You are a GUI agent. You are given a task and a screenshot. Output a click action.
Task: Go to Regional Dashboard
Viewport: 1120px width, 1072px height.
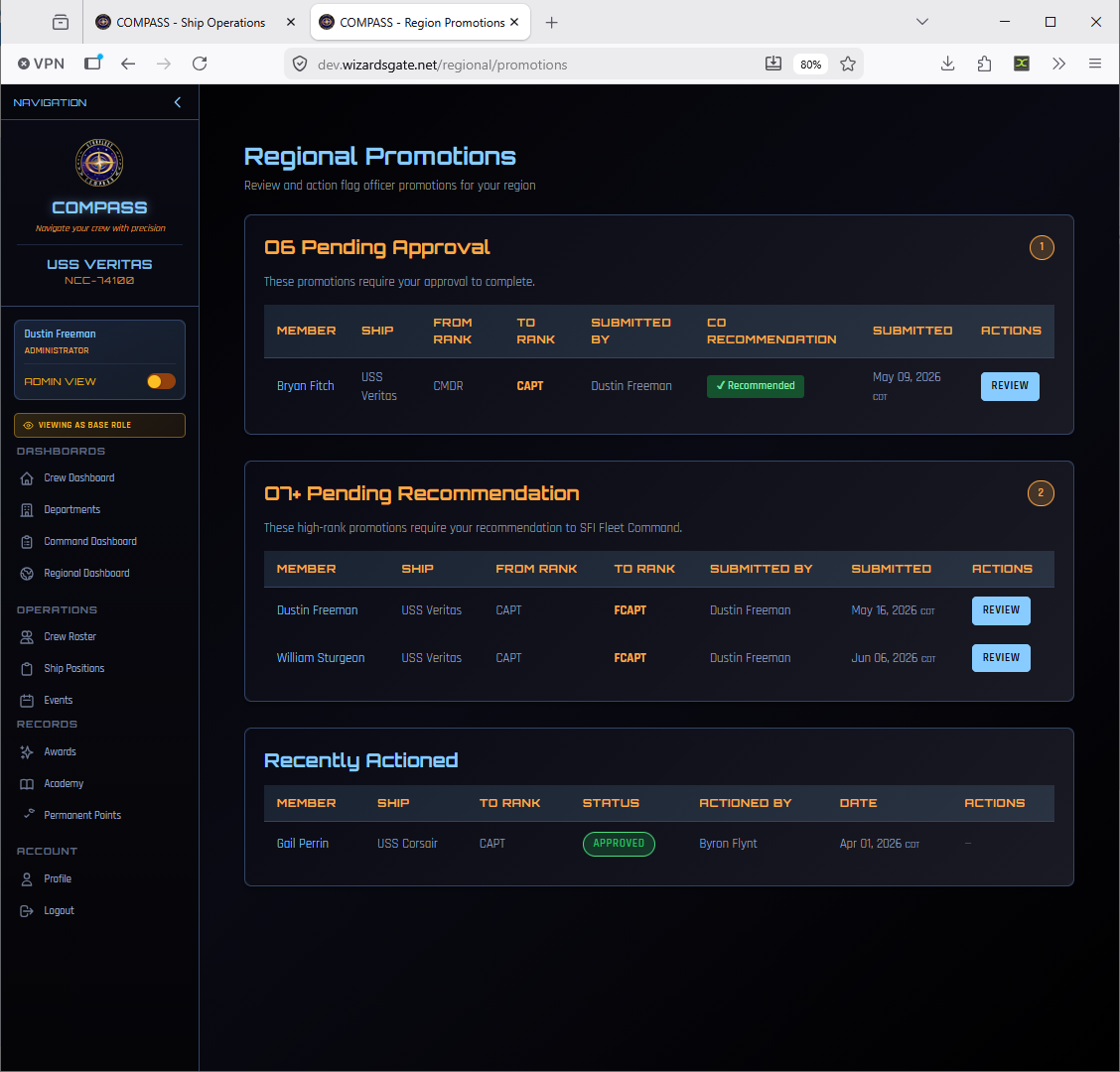tap(86, 573)
